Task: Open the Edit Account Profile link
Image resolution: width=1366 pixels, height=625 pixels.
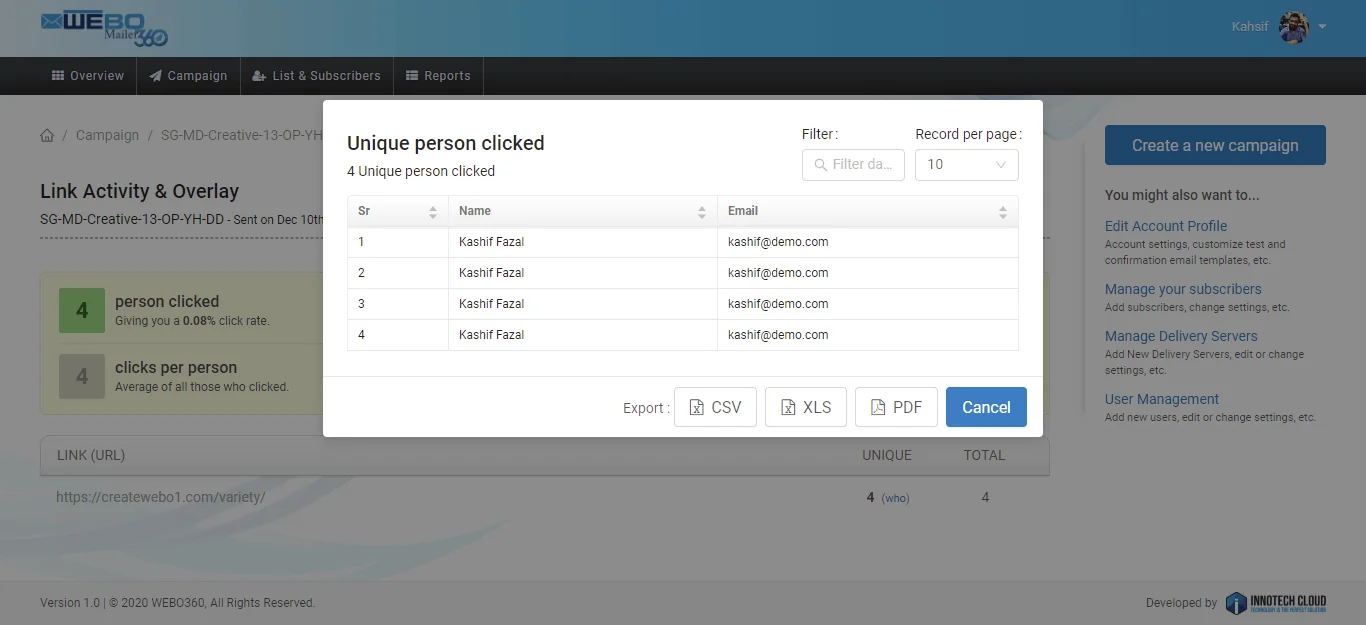Action: coord(1166,226)
